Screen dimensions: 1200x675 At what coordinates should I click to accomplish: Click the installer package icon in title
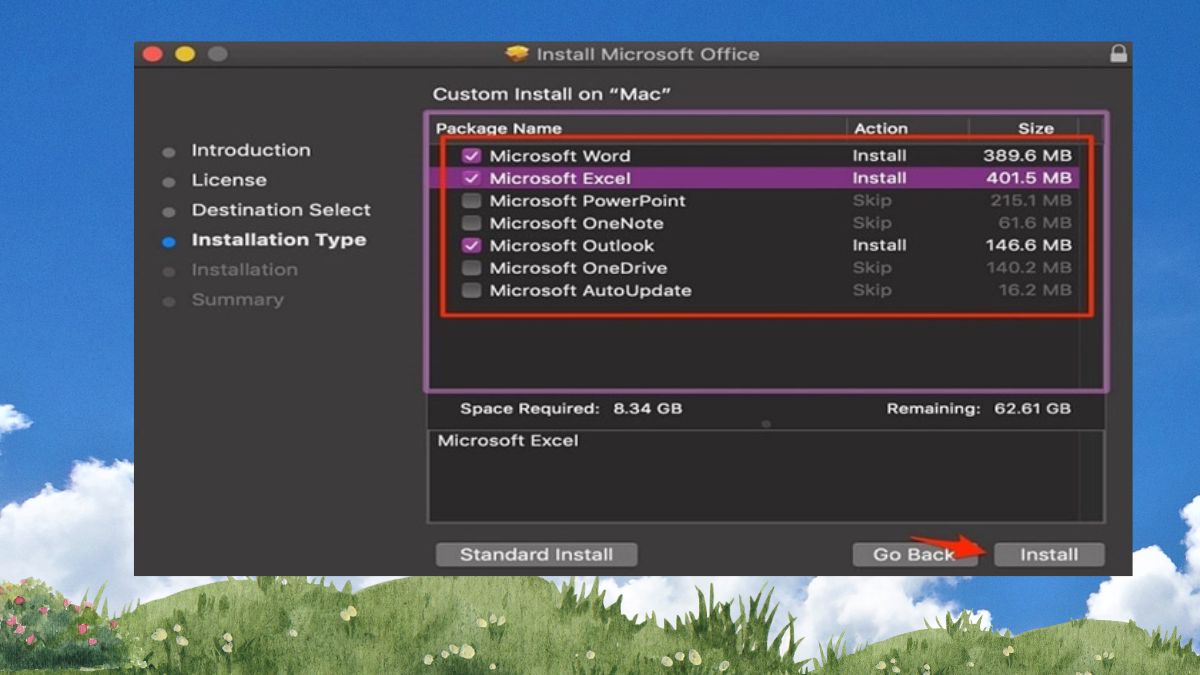[x=517, y=54]
